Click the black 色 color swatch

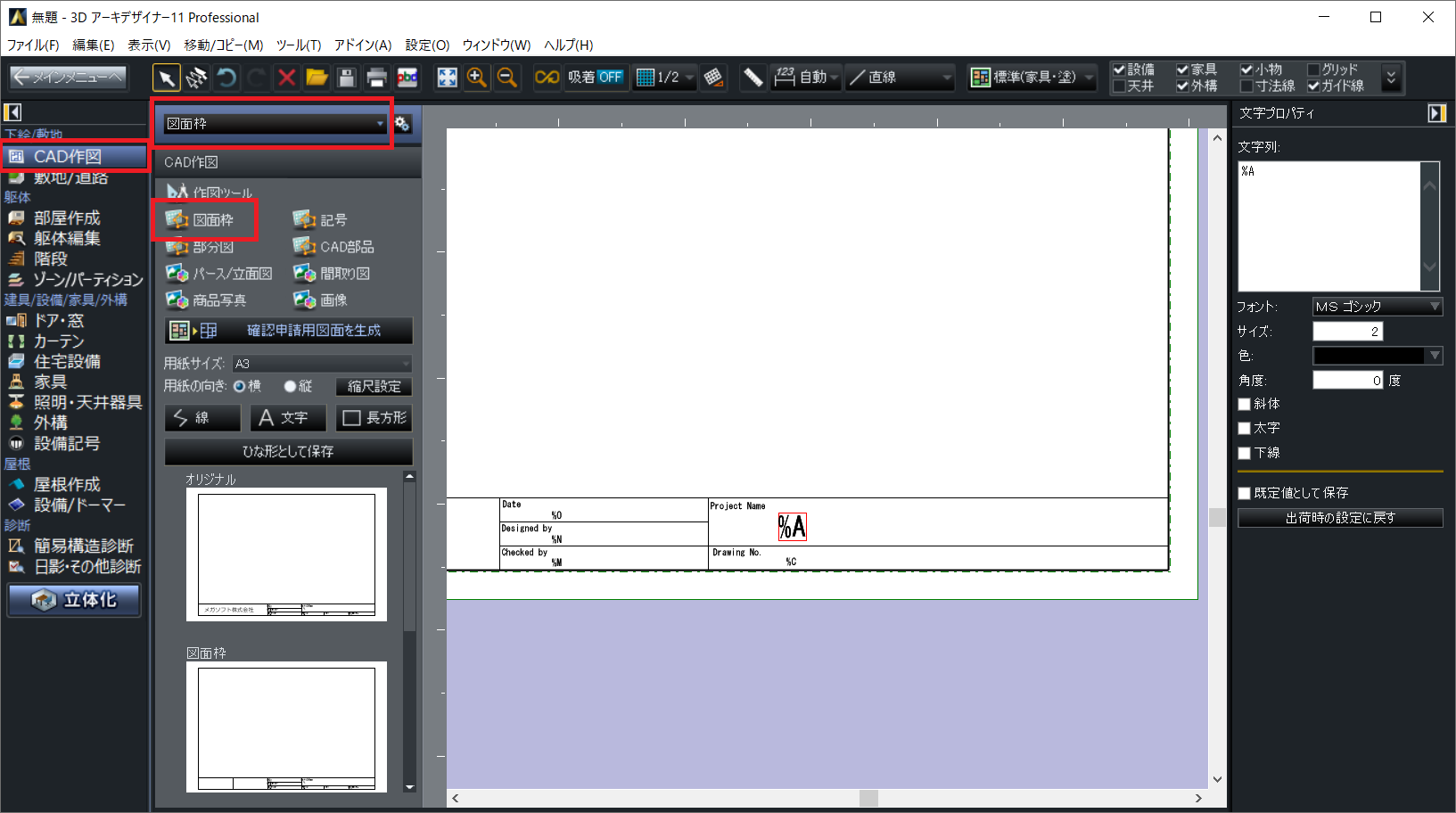click(x=1369, y=356)
